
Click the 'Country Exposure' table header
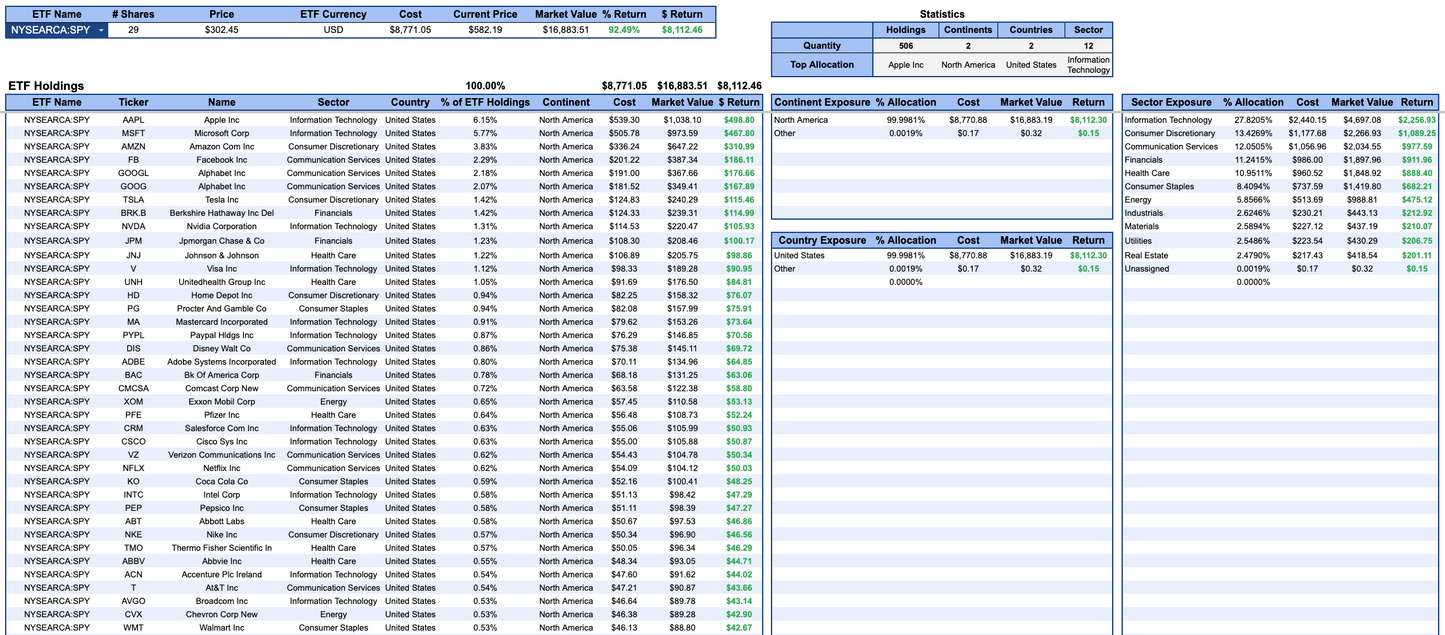tap(820, 240)
